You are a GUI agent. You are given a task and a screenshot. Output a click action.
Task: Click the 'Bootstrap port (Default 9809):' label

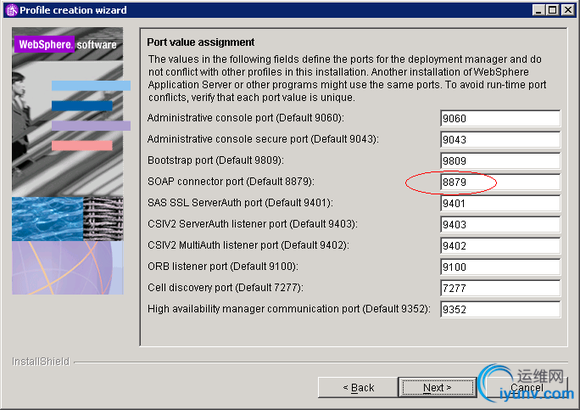click(215, 161)
